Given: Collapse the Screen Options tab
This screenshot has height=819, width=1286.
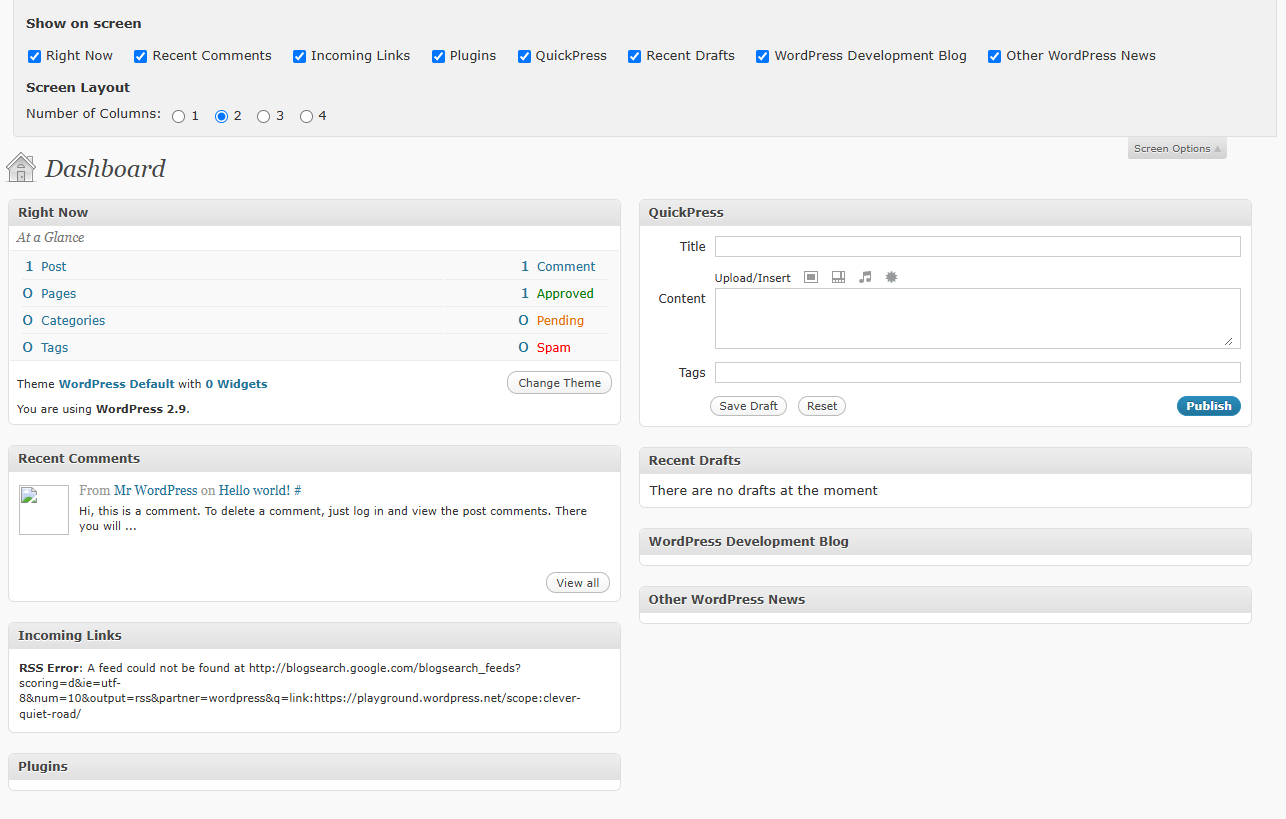Looking at the screenshot, I should (x=1177, y=148).
